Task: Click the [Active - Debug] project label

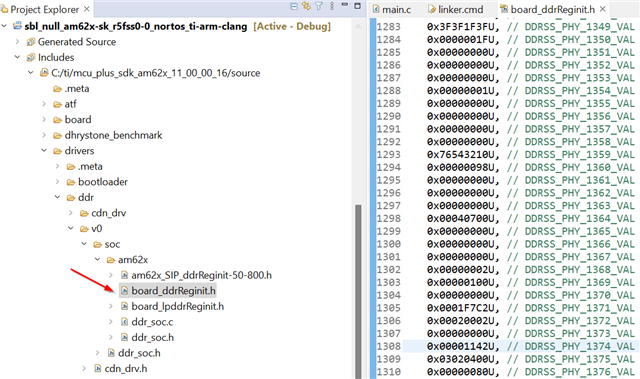Action: pos(292,26)
